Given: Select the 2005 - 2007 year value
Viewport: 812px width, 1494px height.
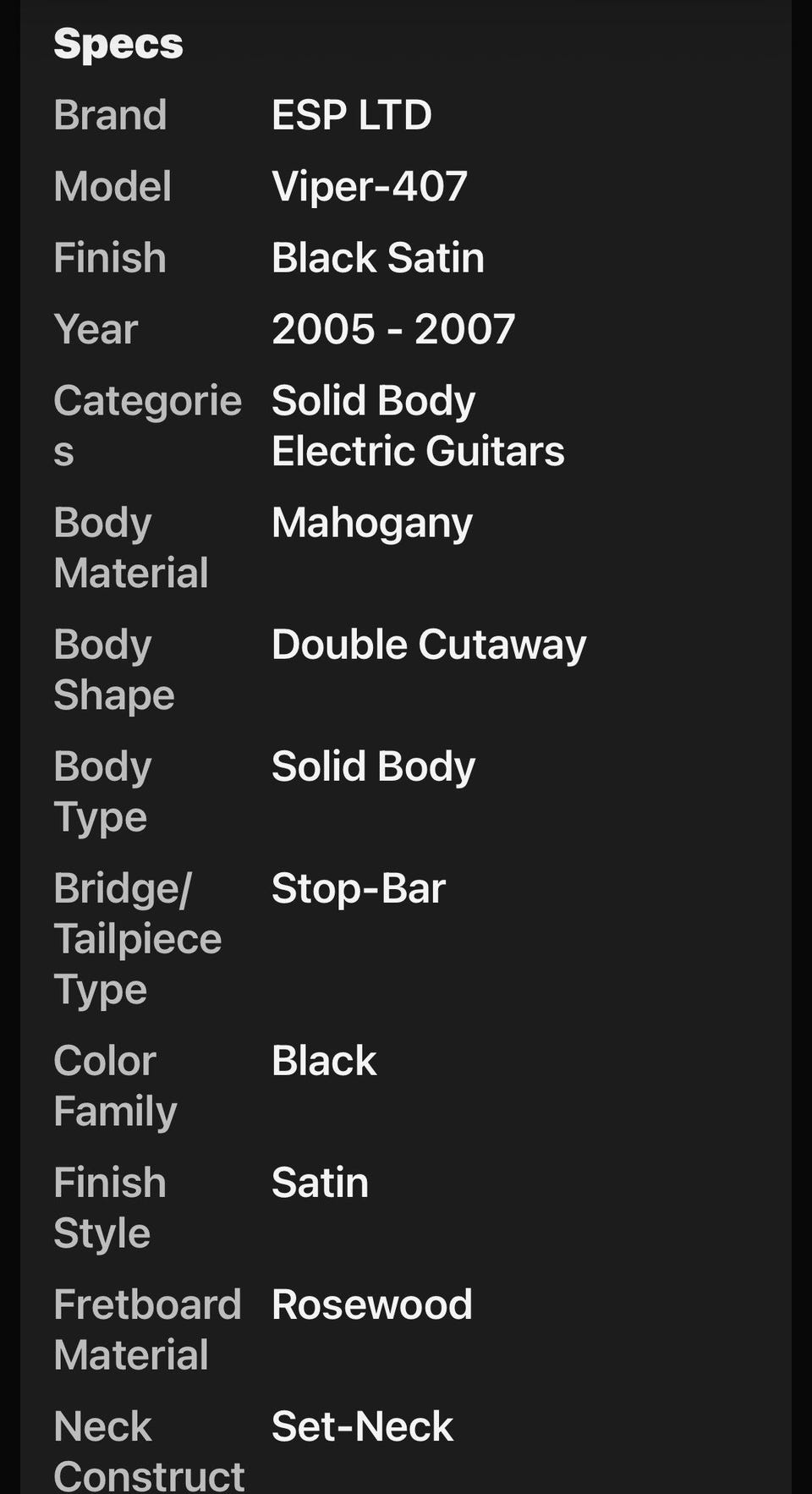Looking at the screenshot, I should [x=393, y=329].
